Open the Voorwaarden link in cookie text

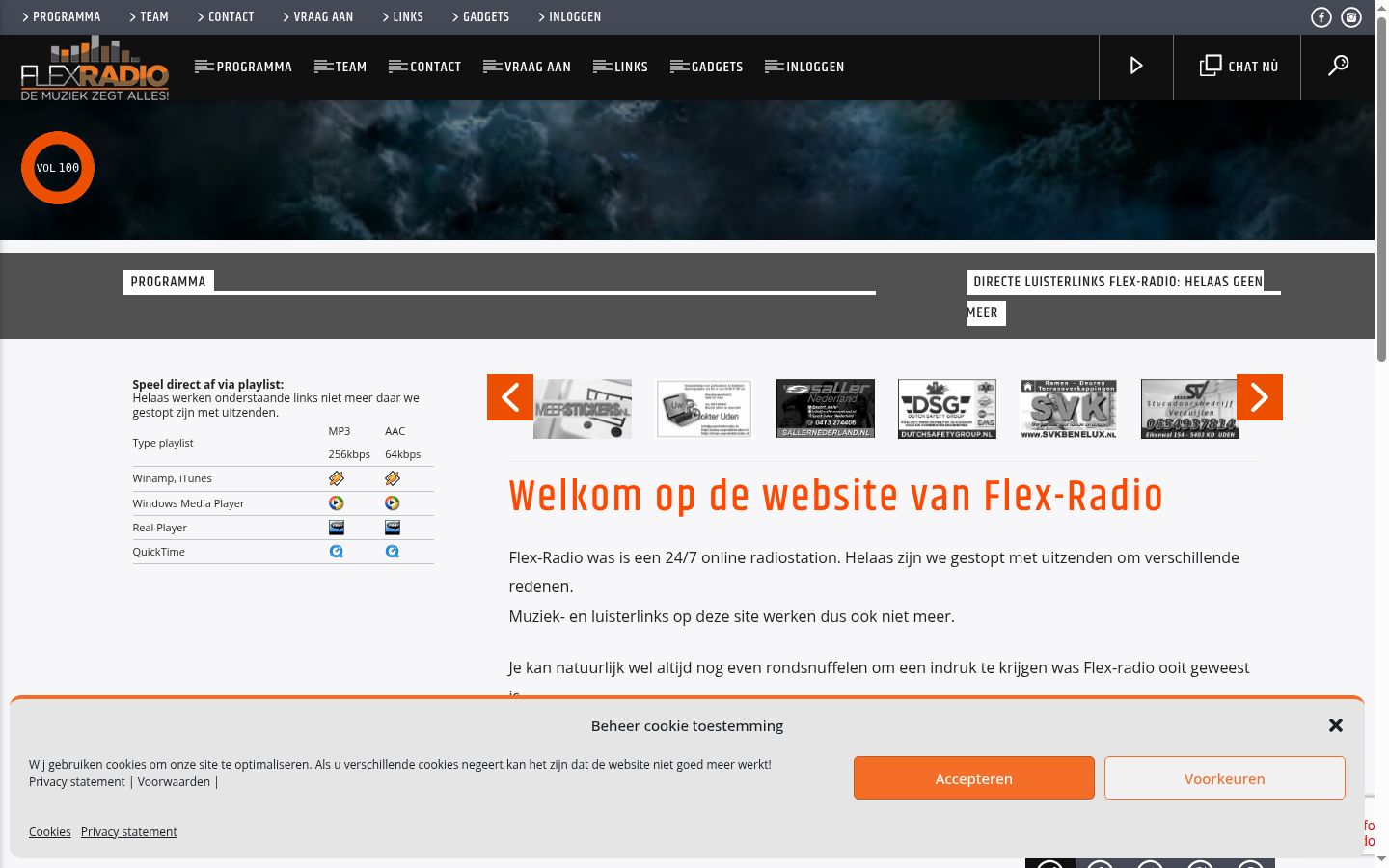point(174,782)
